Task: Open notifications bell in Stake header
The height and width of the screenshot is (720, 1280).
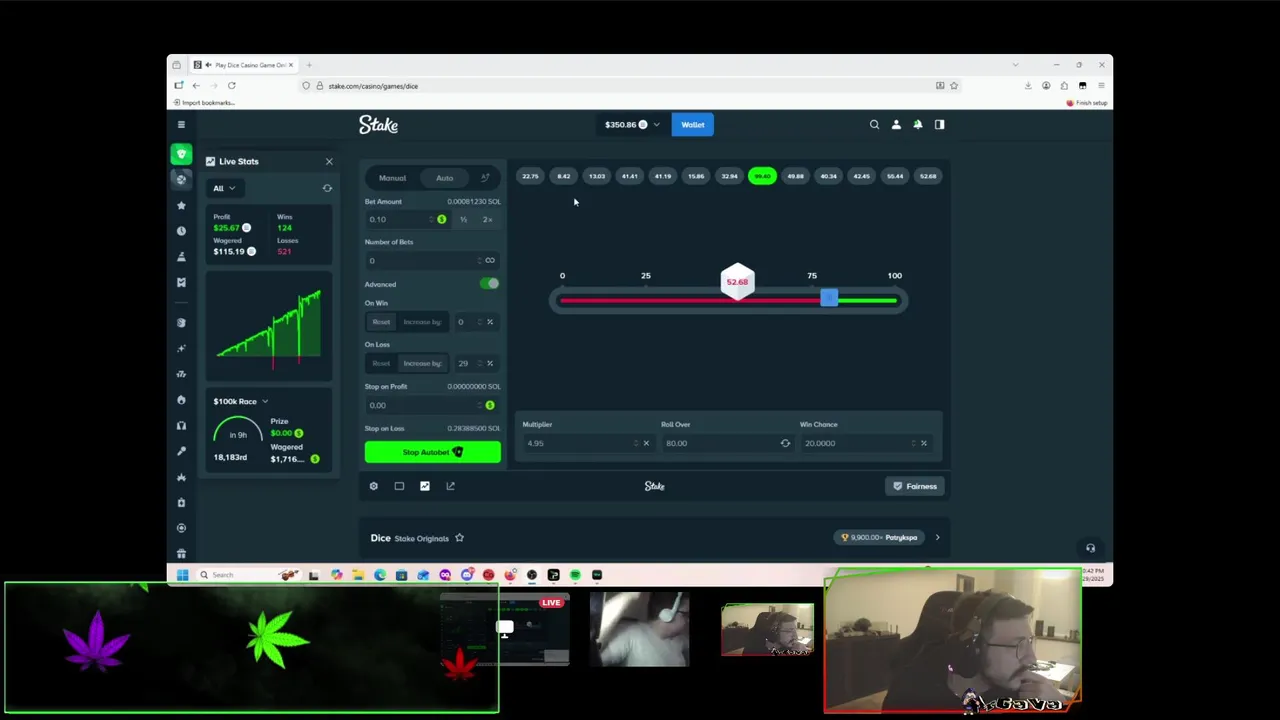Action: [x=918, y=124]
